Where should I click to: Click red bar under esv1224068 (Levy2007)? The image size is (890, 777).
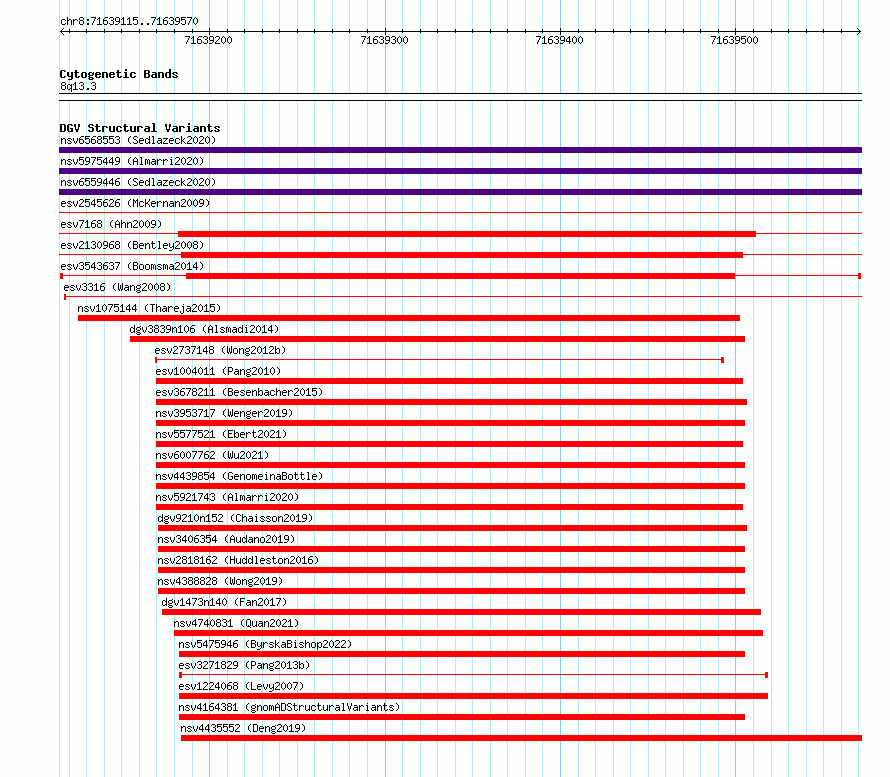(473, 696)
